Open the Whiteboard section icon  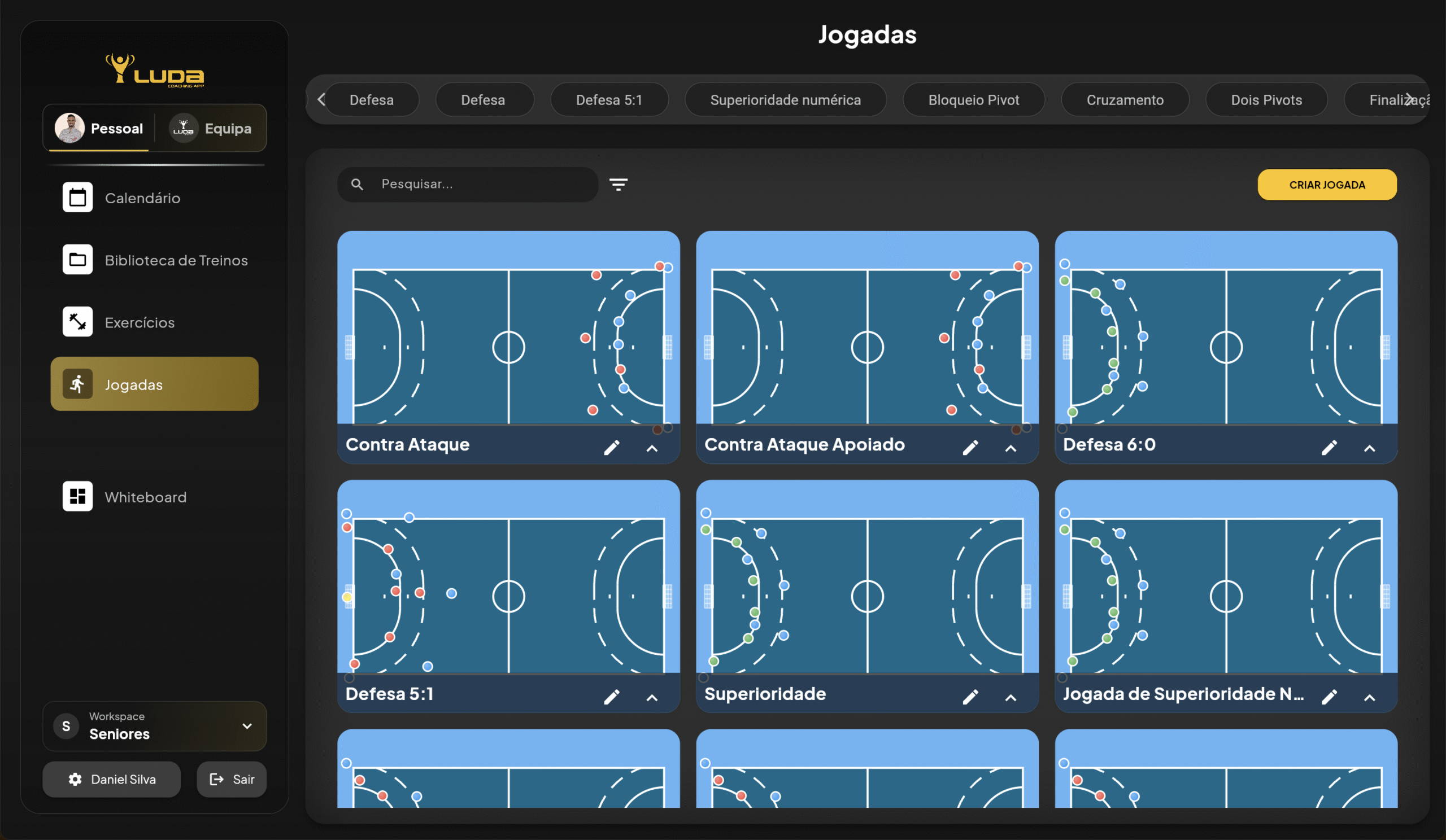[x=77, y=497]
